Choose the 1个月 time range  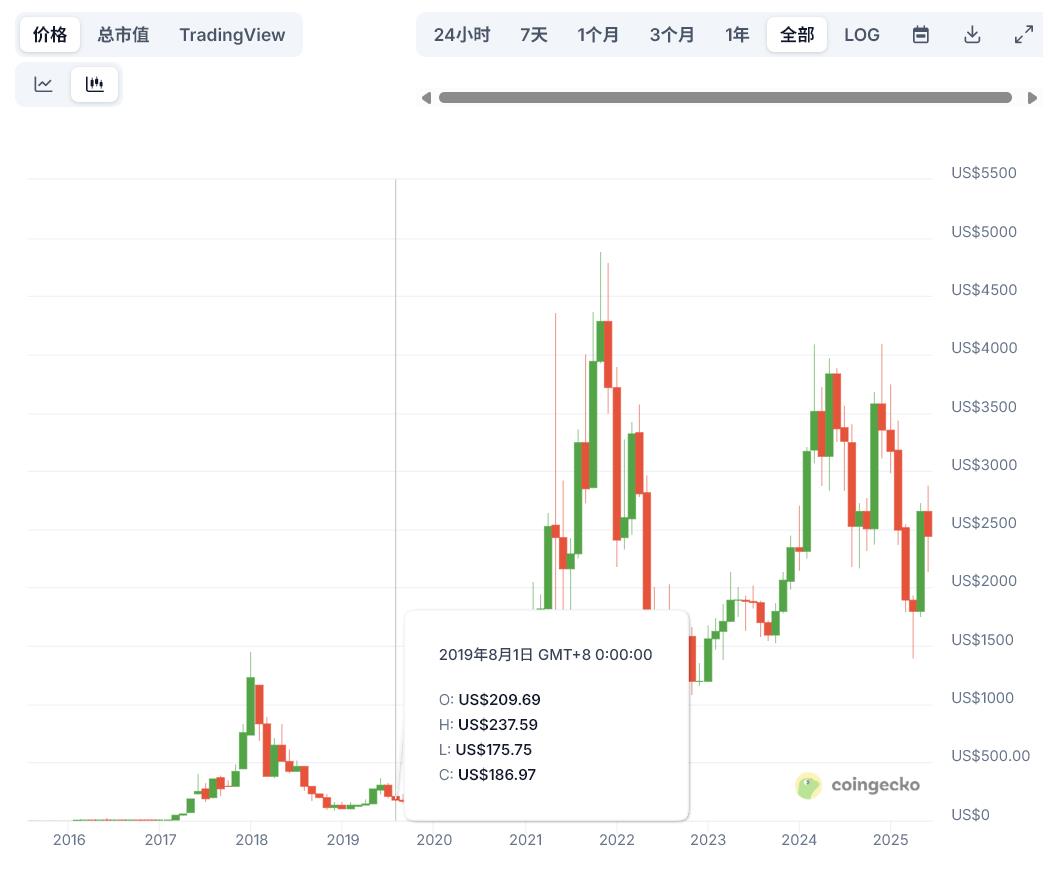pyautogui.click(x=598, y=34)
